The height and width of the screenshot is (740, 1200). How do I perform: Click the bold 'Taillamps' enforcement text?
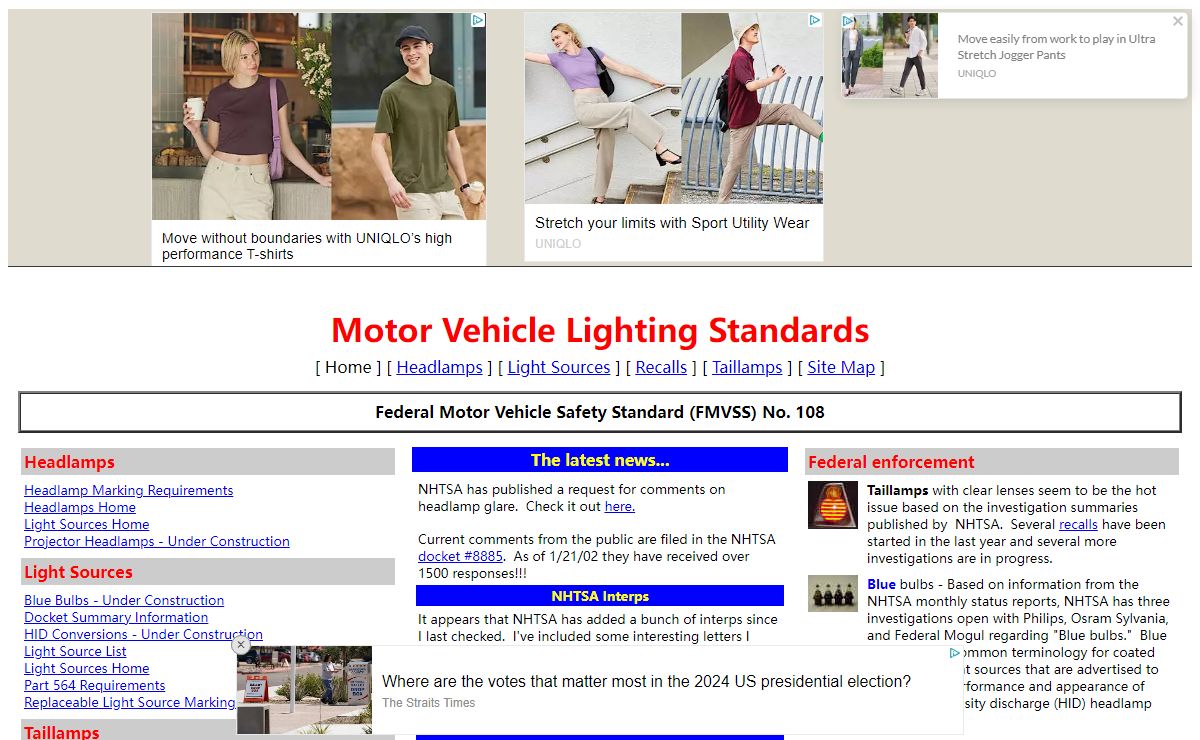898,490
